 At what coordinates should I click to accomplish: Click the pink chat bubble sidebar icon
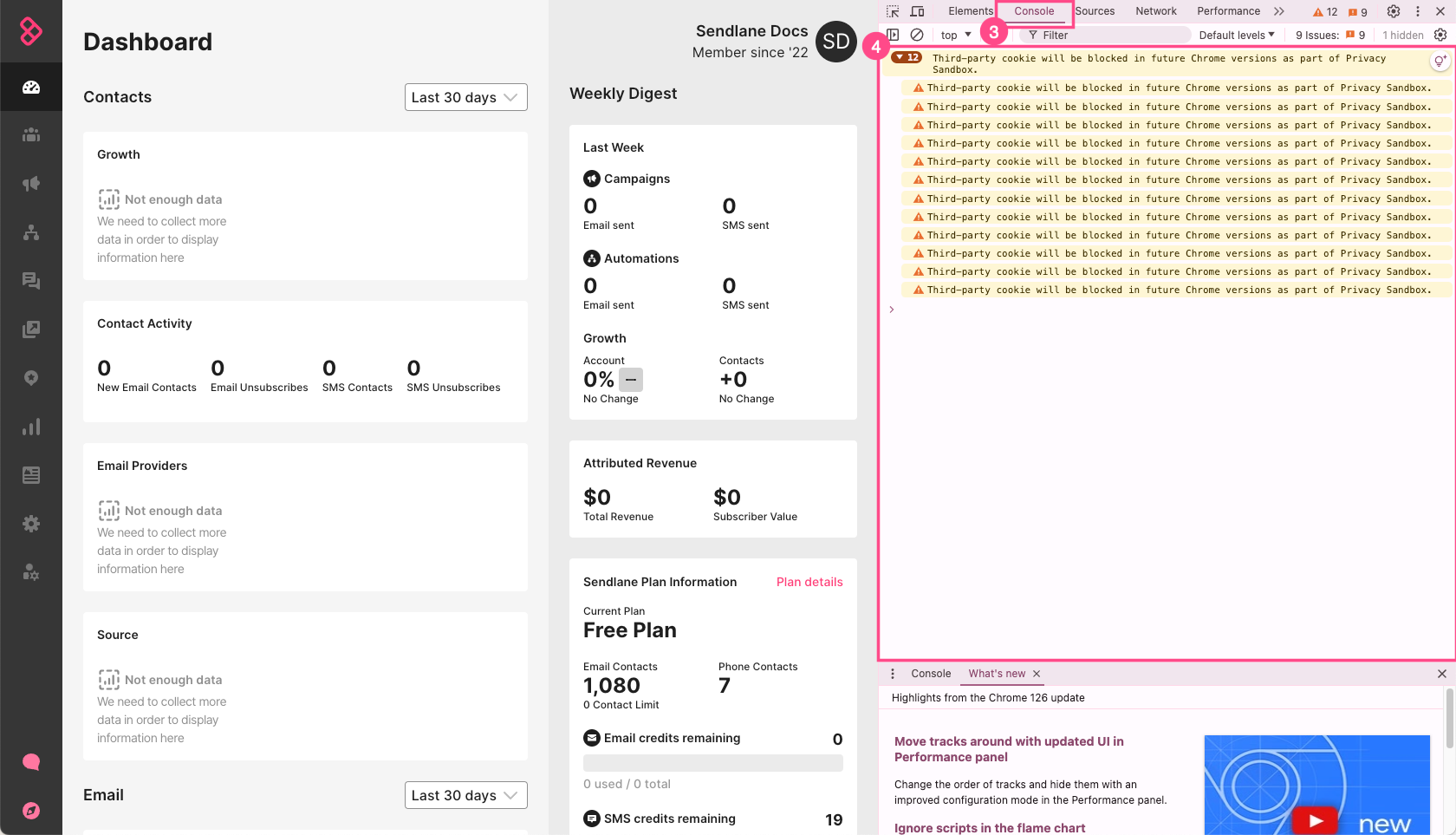pyautogui.click(x=31, y=762)
